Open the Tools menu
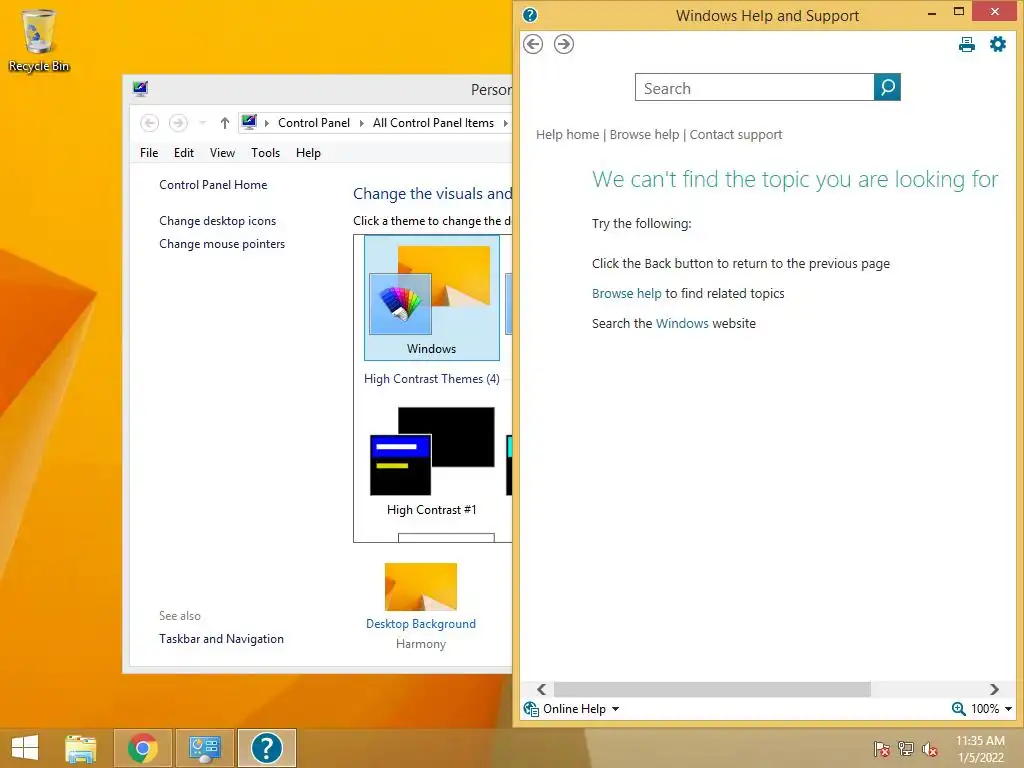This screenshot has height=768, width=1024. 265,153
